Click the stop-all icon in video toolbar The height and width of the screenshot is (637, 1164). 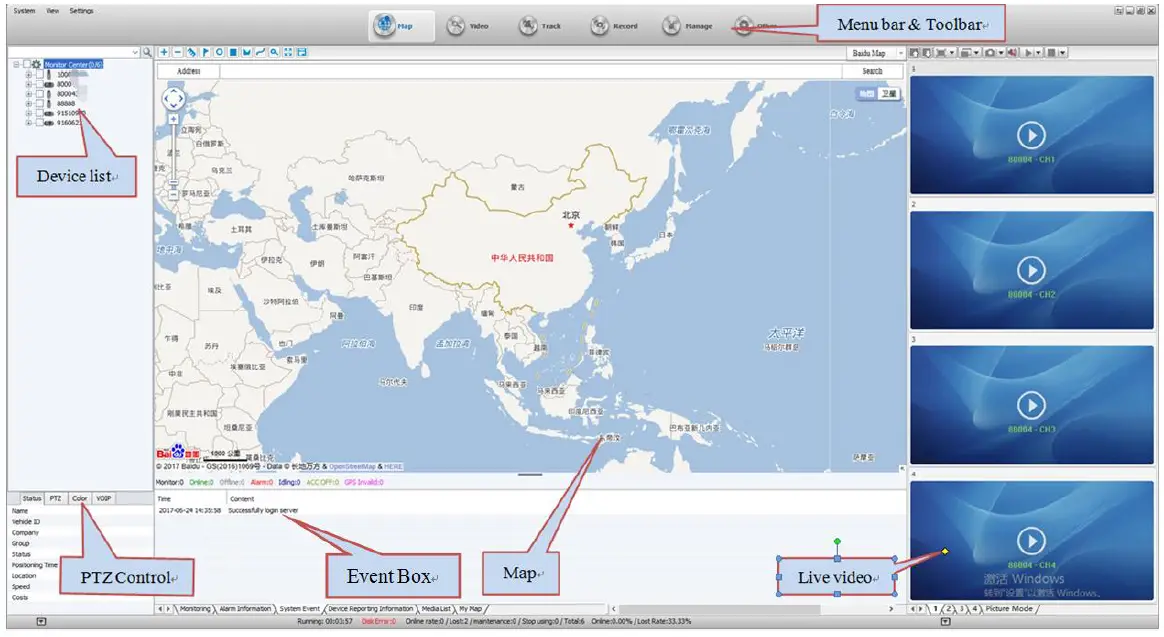click(x=1051, y=53)
